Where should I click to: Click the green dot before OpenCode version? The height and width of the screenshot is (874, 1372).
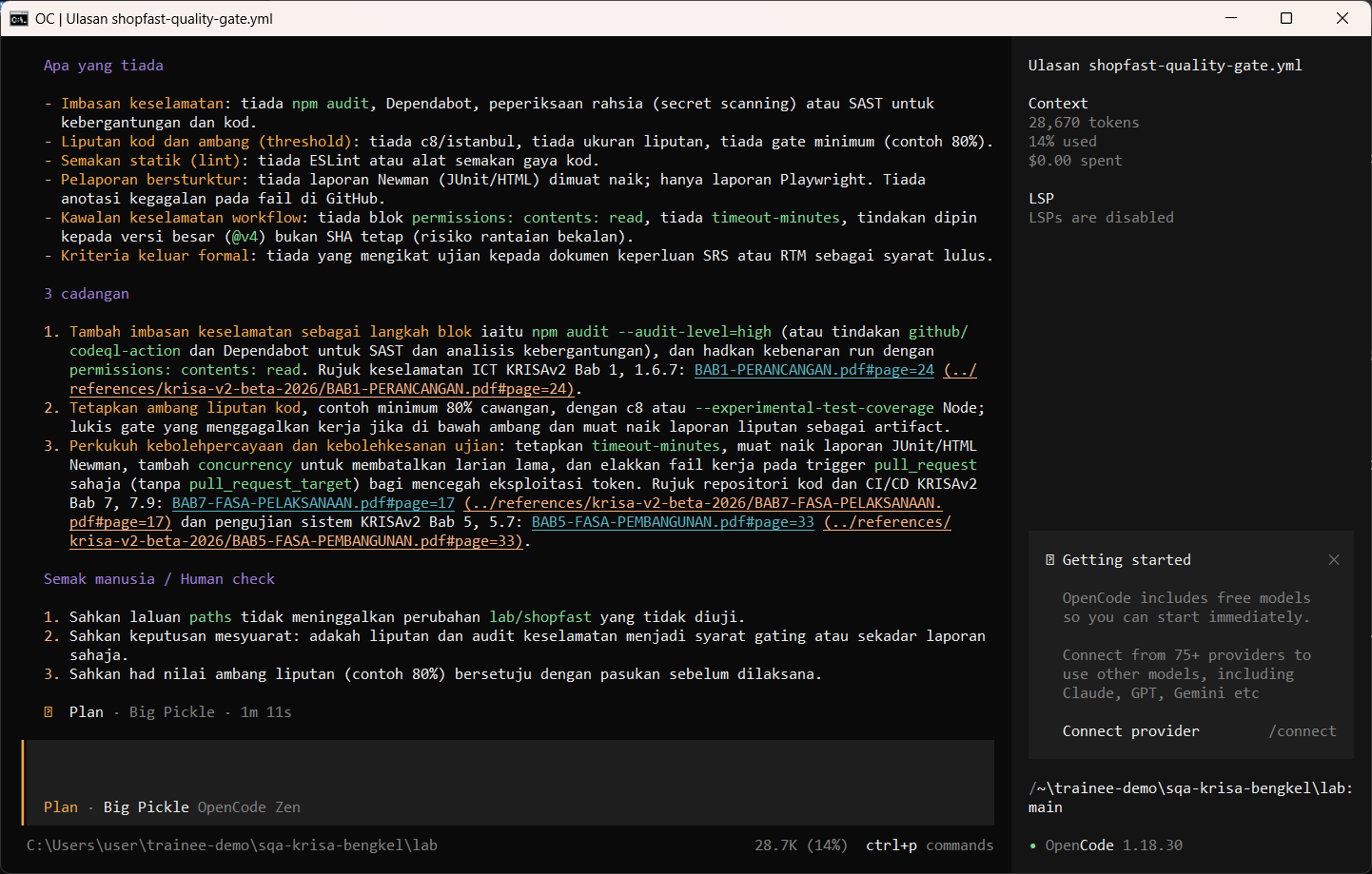point(1033,845)
